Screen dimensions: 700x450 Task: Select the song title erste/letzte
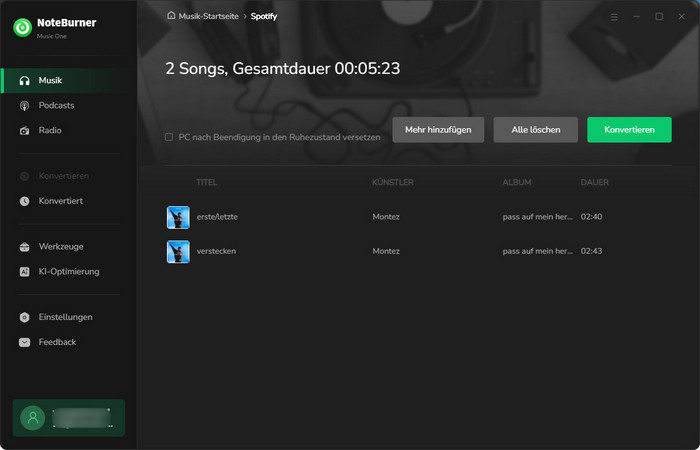coord(217,217)
